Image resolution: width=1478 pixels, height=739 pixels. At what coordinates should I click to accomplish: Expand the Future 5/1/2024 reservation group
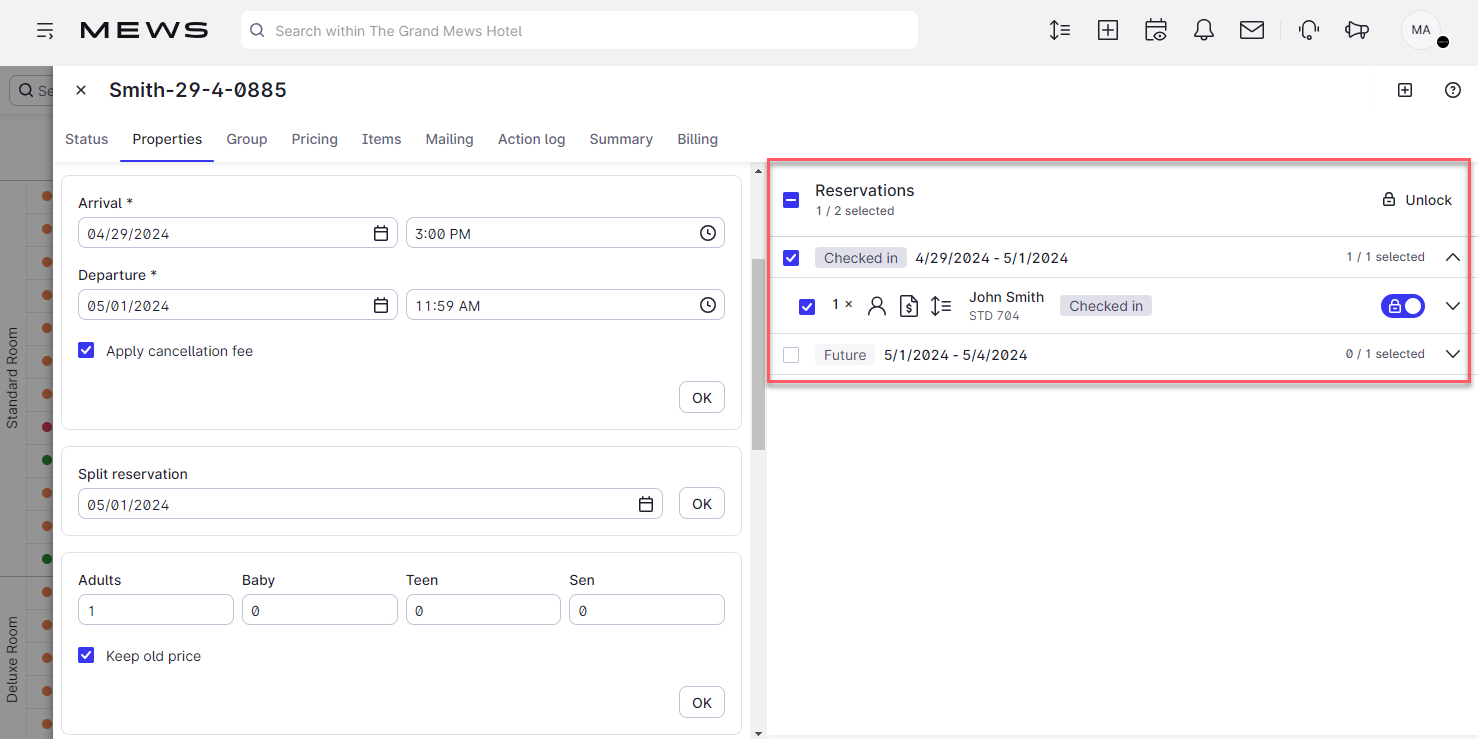[1453, 354]
